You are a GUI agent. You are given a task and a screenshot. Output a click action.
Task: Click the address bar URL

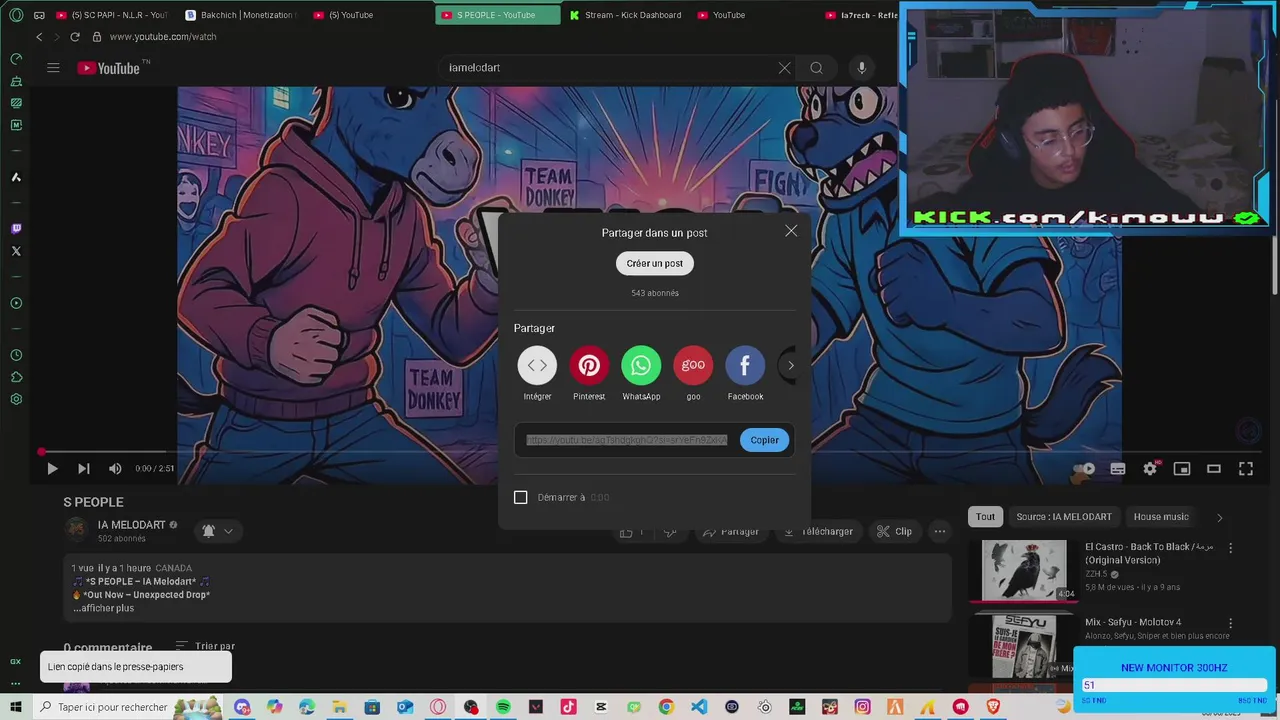(x=163, y=37)
